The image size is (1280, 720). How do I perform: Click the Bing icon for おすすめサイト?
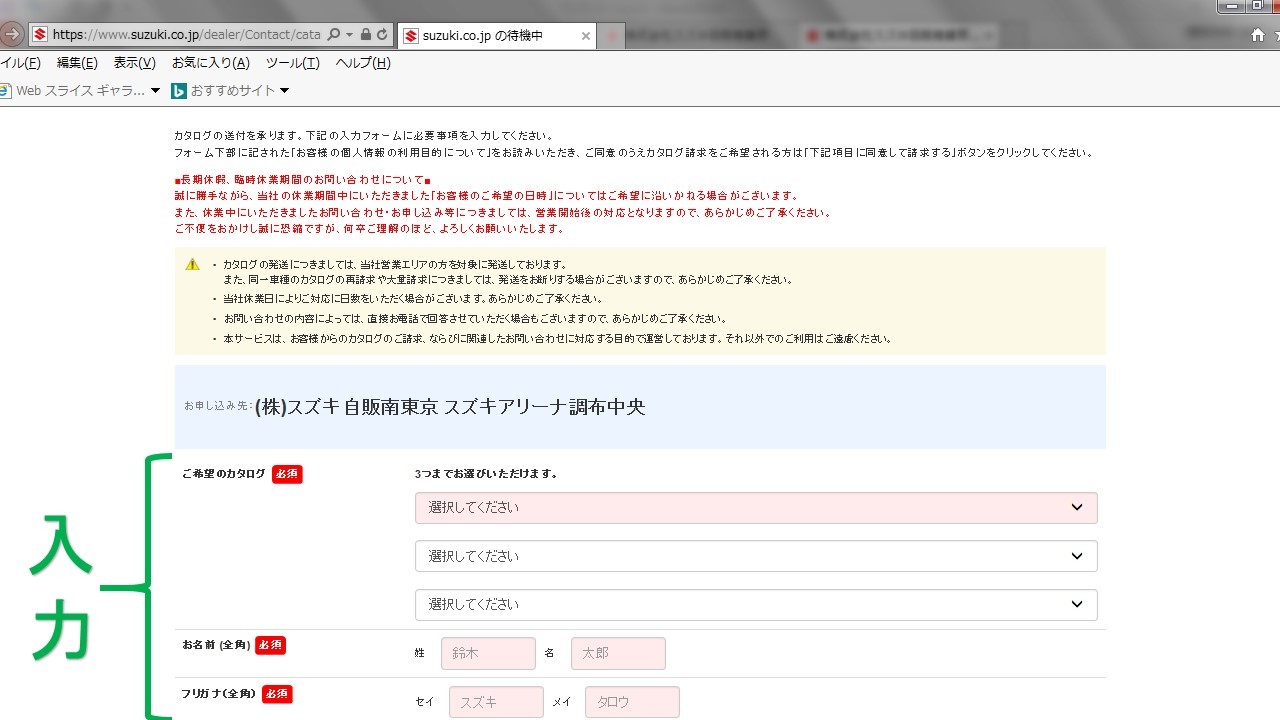coord(179,91)
